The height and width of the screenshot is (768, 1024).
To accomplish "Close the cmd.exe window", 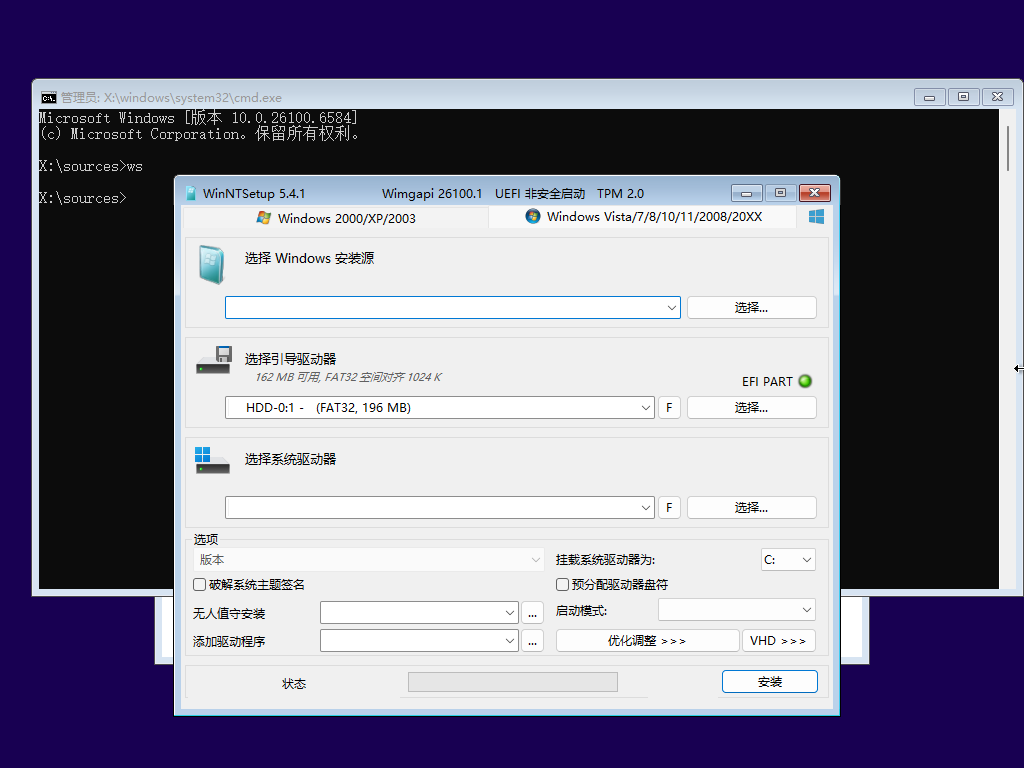I will pyautogui.click(x=997, y=97).
